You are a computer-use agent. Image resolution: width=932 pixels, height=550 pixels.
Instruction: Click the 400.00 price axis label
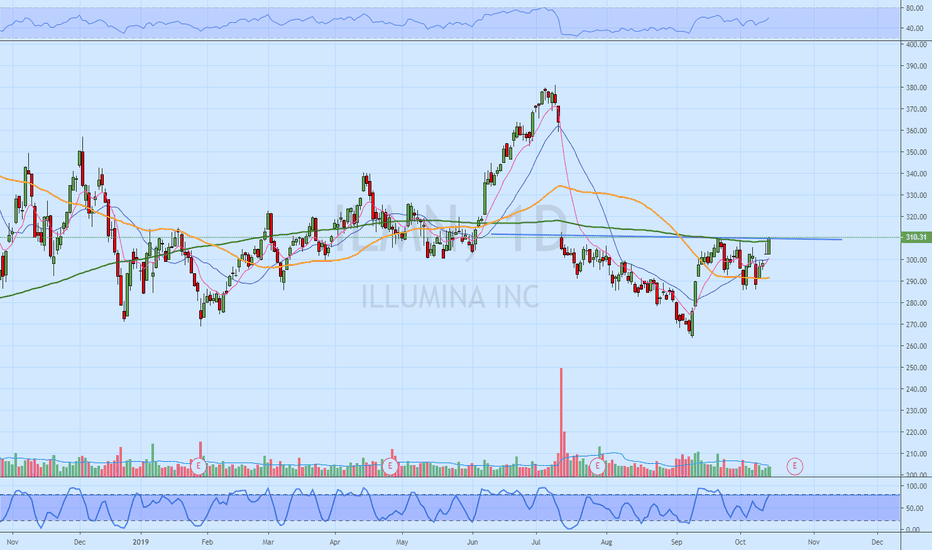click(x=916, y=45)
